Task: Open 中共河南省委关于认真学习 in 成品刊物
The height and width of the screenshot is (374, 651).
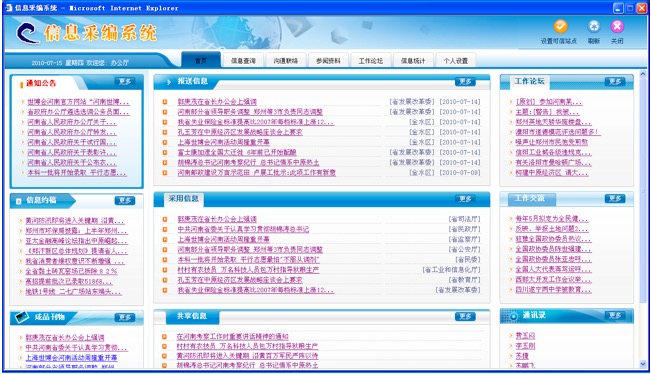Action: click(x=76, y=348)
